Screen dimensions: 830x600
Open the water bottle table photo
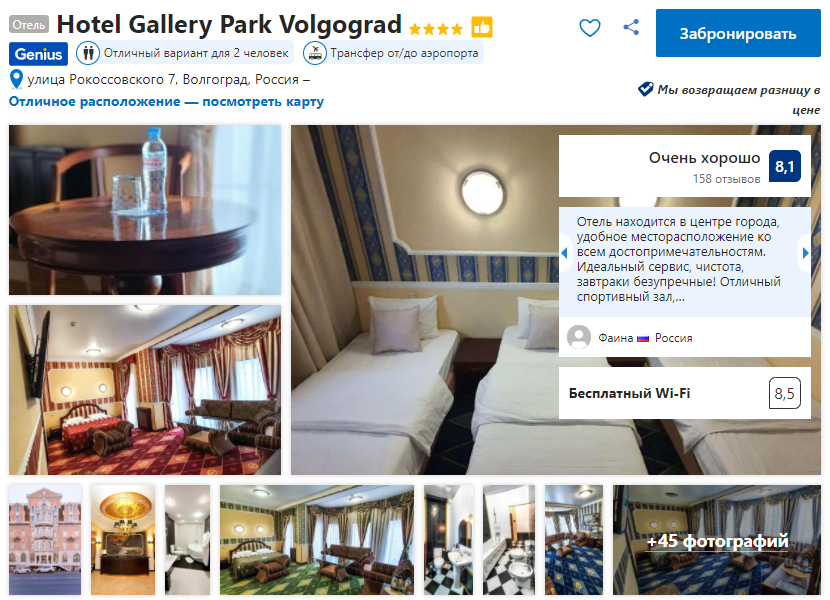pos(145,210)
